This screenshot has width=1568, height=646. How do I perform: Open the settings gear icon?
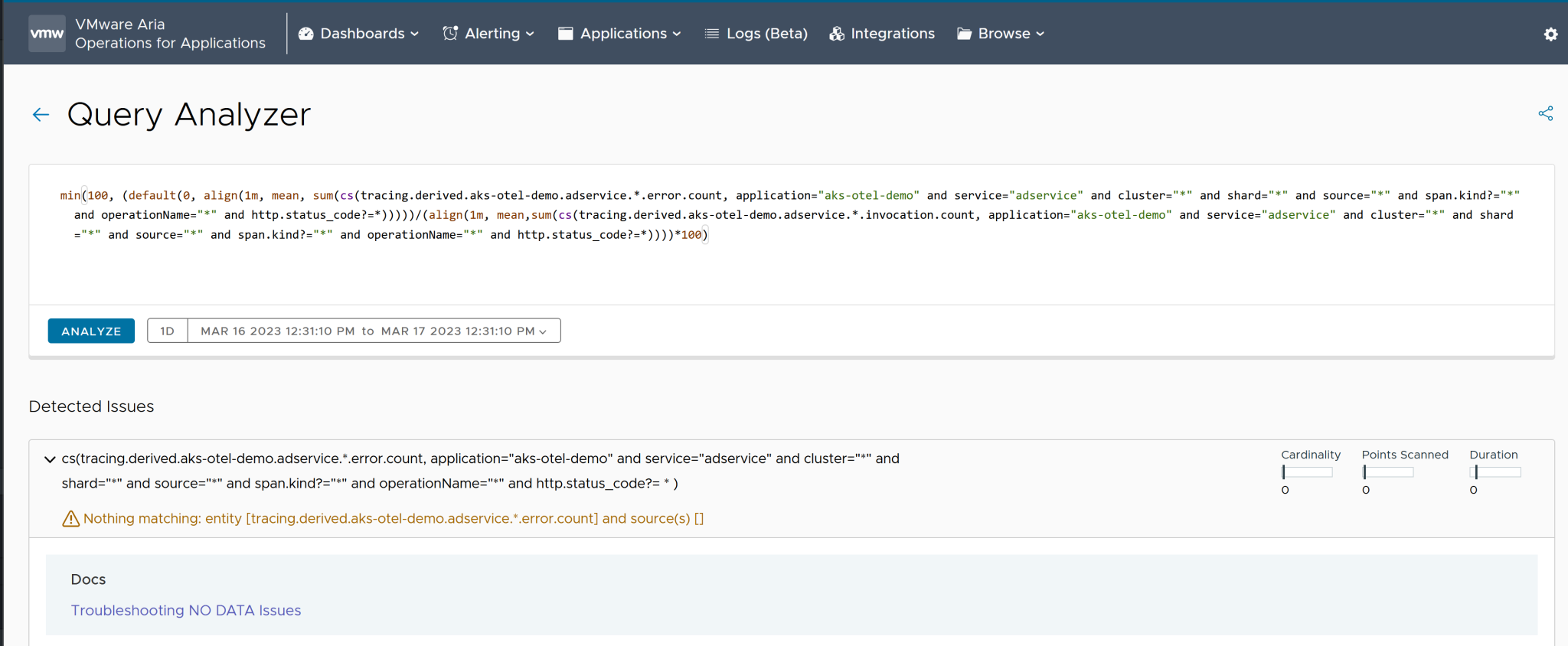pos(1550,34)
